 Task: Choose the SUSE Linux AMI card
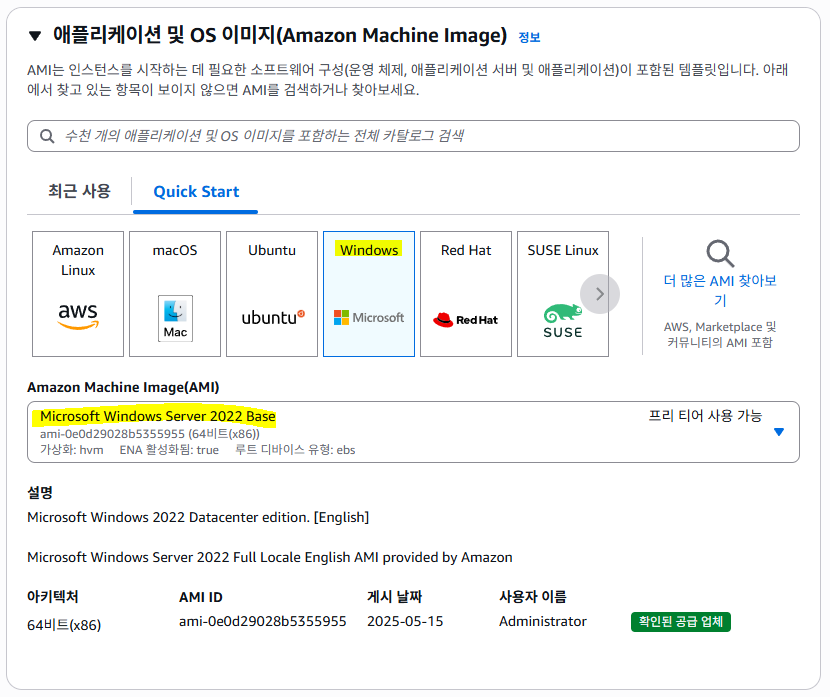pos(563,294)
